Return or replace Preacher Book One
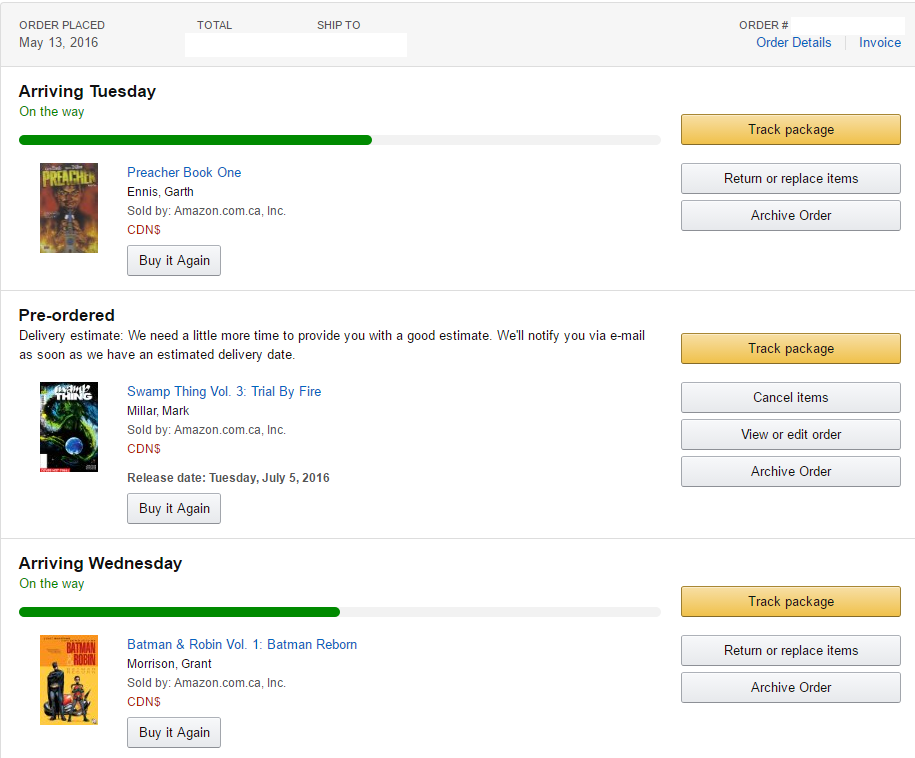The image size is (915, 758). 790,179
